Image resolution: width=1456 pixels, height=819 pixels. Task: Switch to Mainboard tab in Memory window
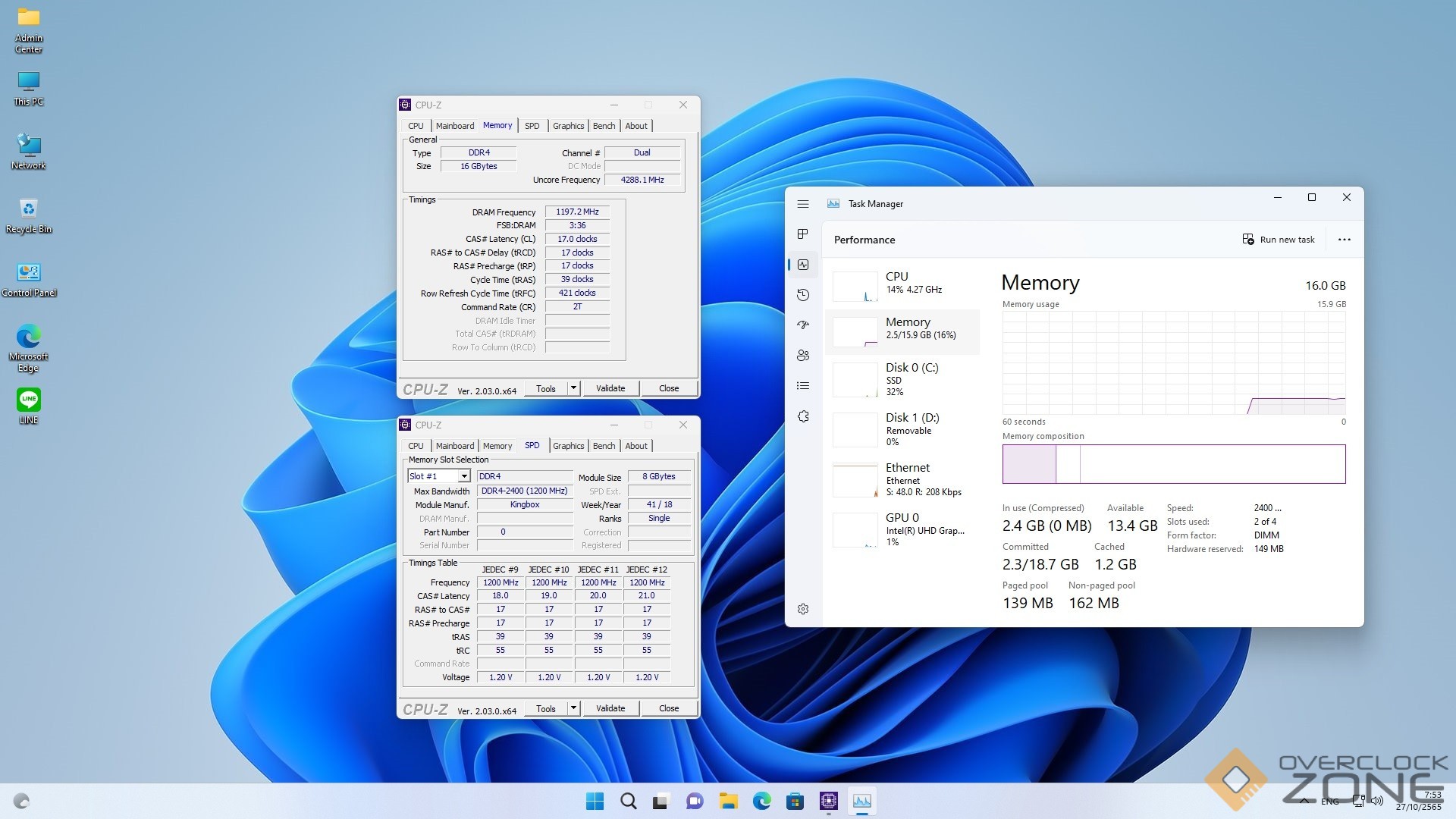[x=454, y=126]
